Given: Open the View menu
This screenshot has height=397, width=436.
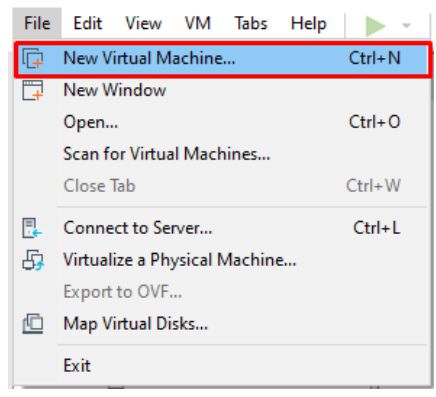Looking at the screenshot, I should tap(143, 24).
